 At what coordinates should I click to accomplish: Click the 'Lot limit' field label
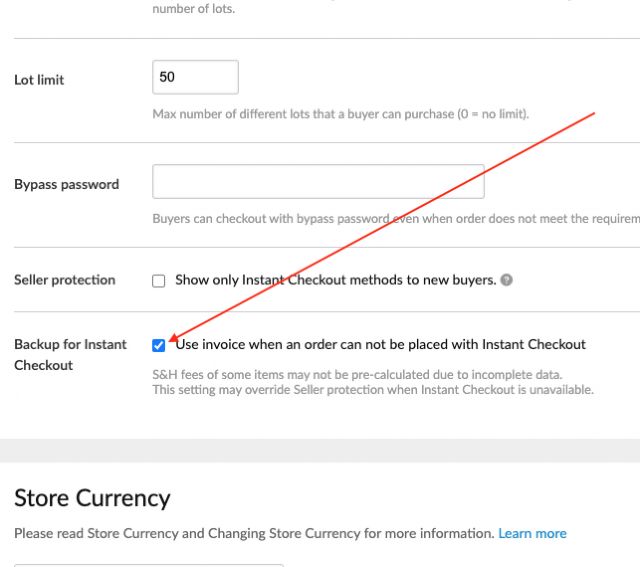39,79
